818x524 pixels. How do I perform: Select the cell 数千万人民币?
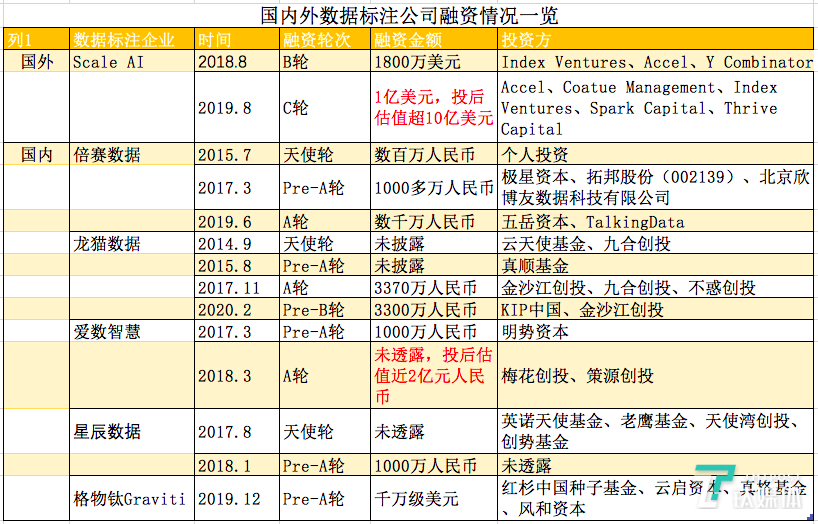pyautogui.click(x=434, y=221)
